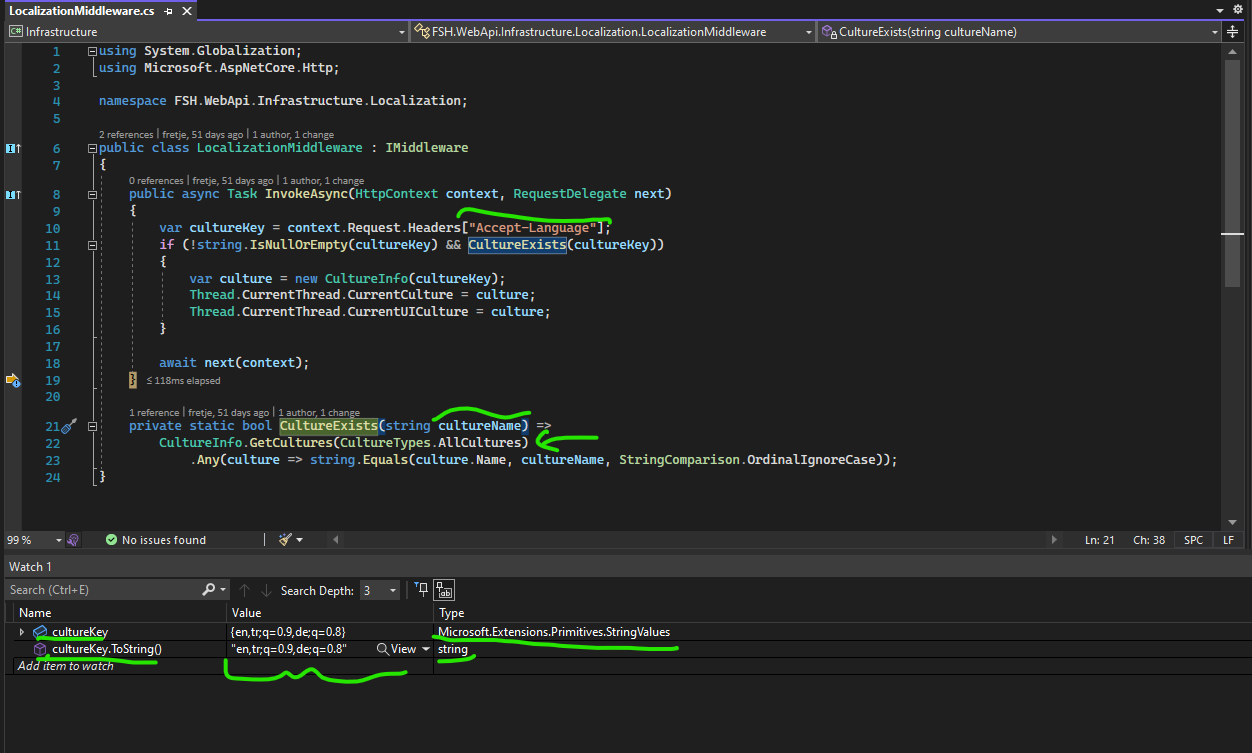Open the screwdriver quick actions on line 21

[69, 427]
